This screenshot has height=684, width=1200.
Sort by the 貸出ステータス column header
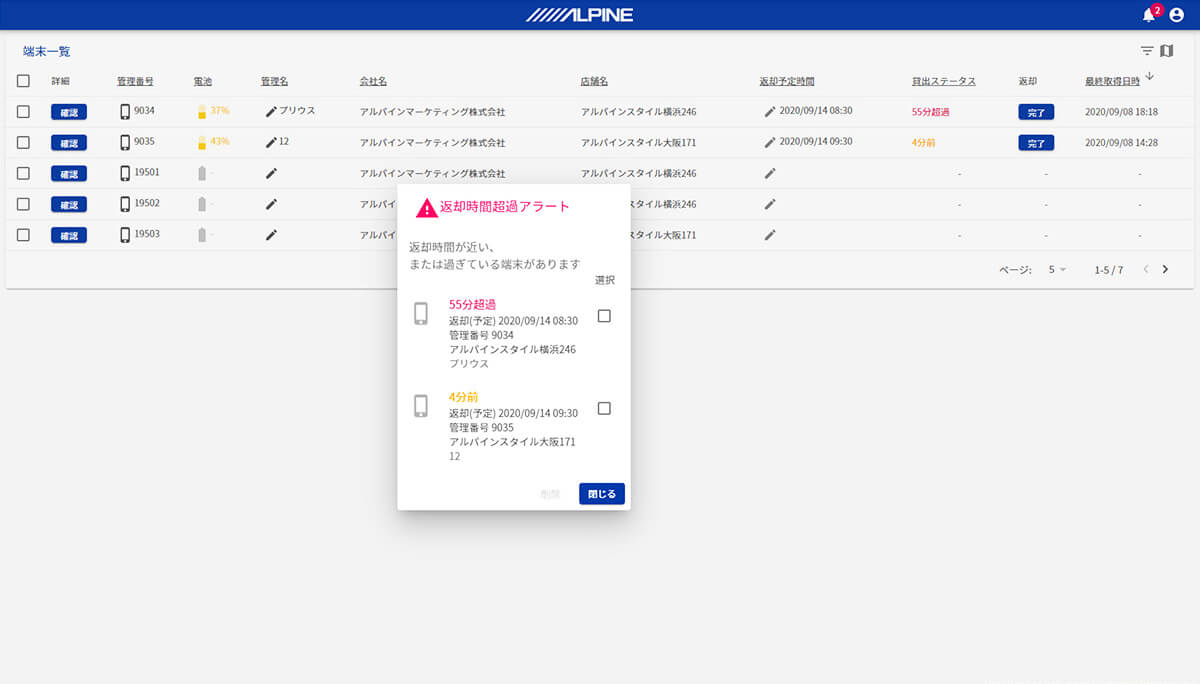[x=943, y=81]
